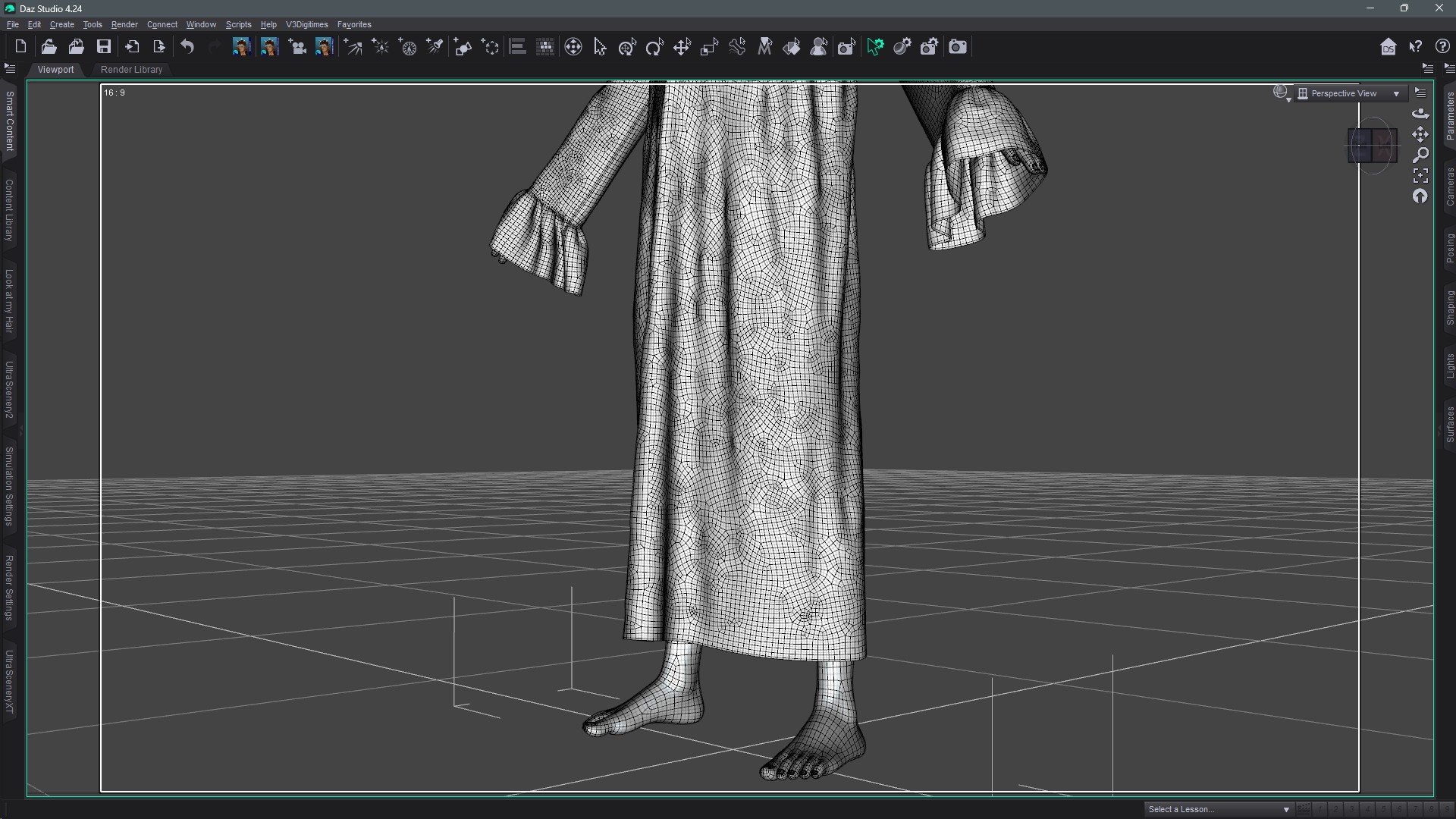Screen dimensions: 1456x819
Task: Use the viewport Zoom magnifier control
Action: click(x=1420, y=155)
